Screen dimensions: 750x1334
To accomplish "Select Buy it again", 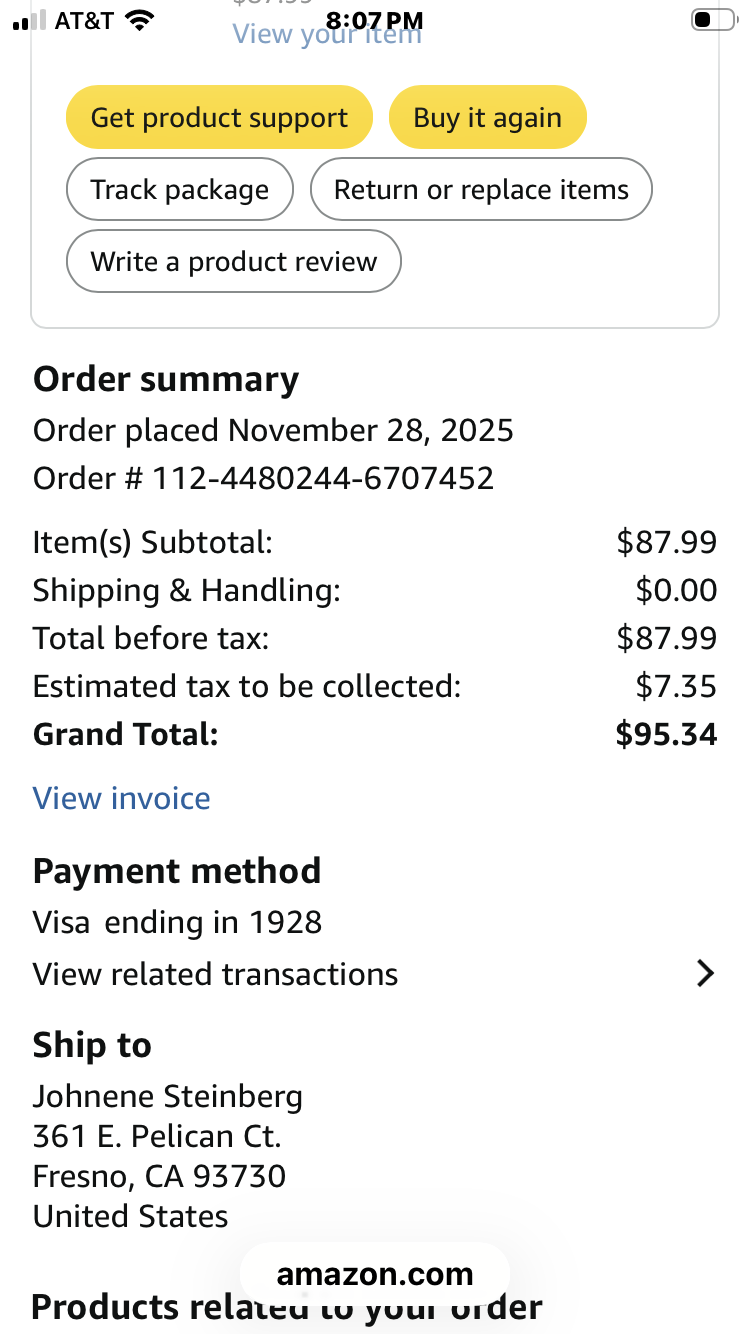I will coord(487,118).
